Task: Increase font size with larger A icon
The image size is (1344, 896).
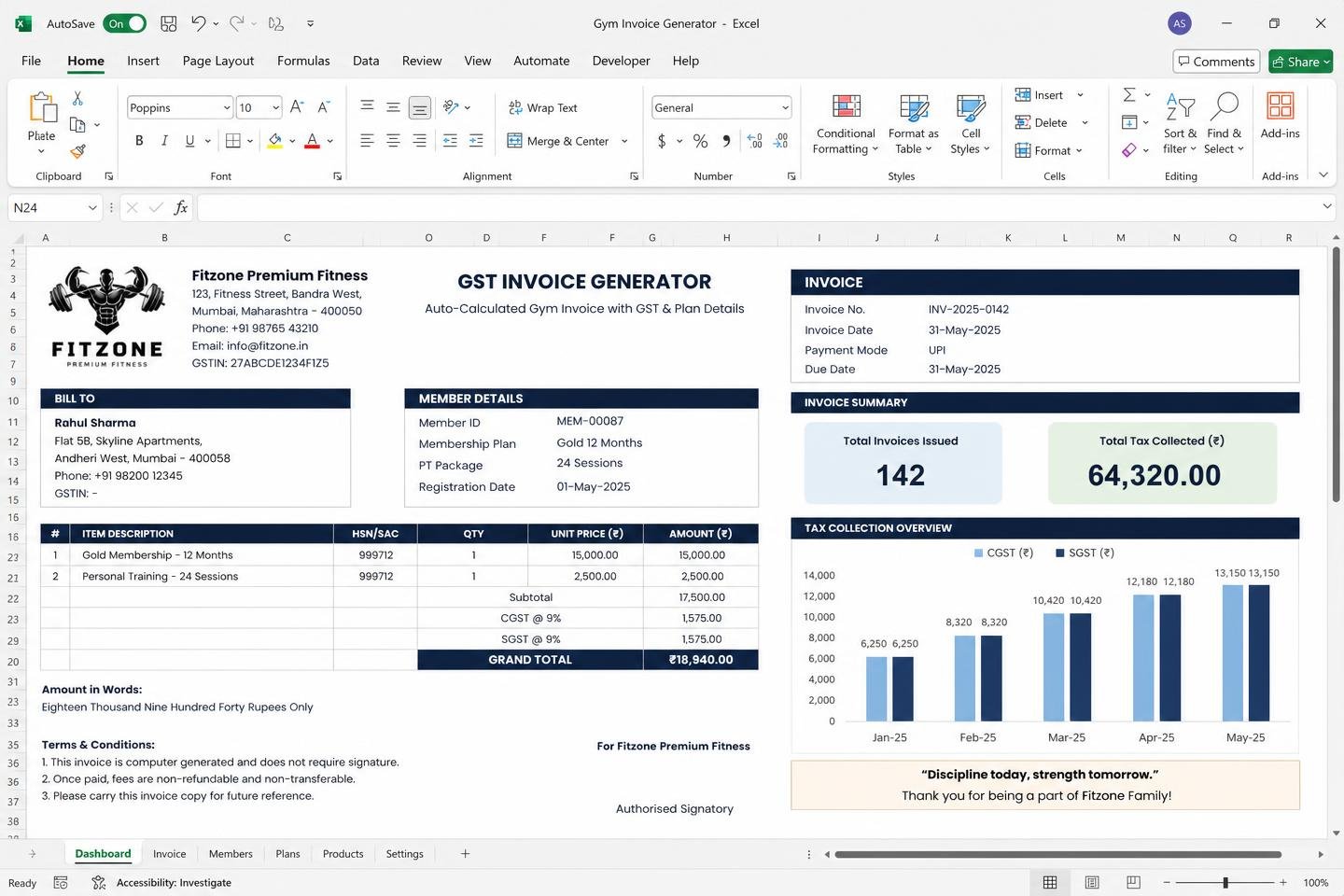Action: (296, 107)
